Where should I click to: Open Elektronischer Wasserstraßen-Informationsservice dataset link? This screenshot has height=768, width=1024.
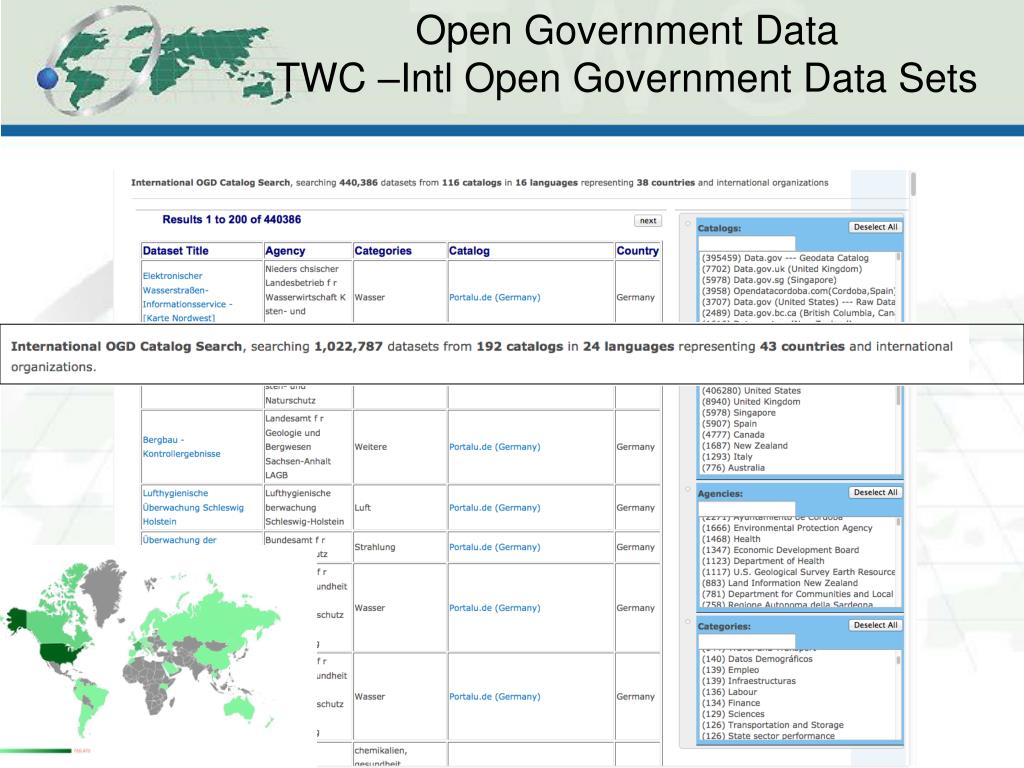point(187,296)
